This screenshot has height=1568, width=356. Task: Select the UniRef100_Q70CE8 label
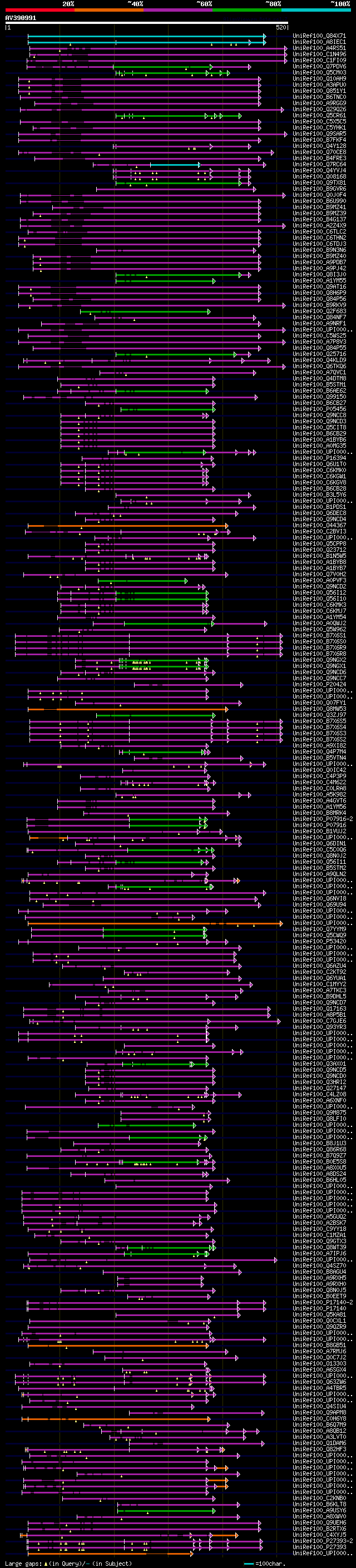[319, 152]
